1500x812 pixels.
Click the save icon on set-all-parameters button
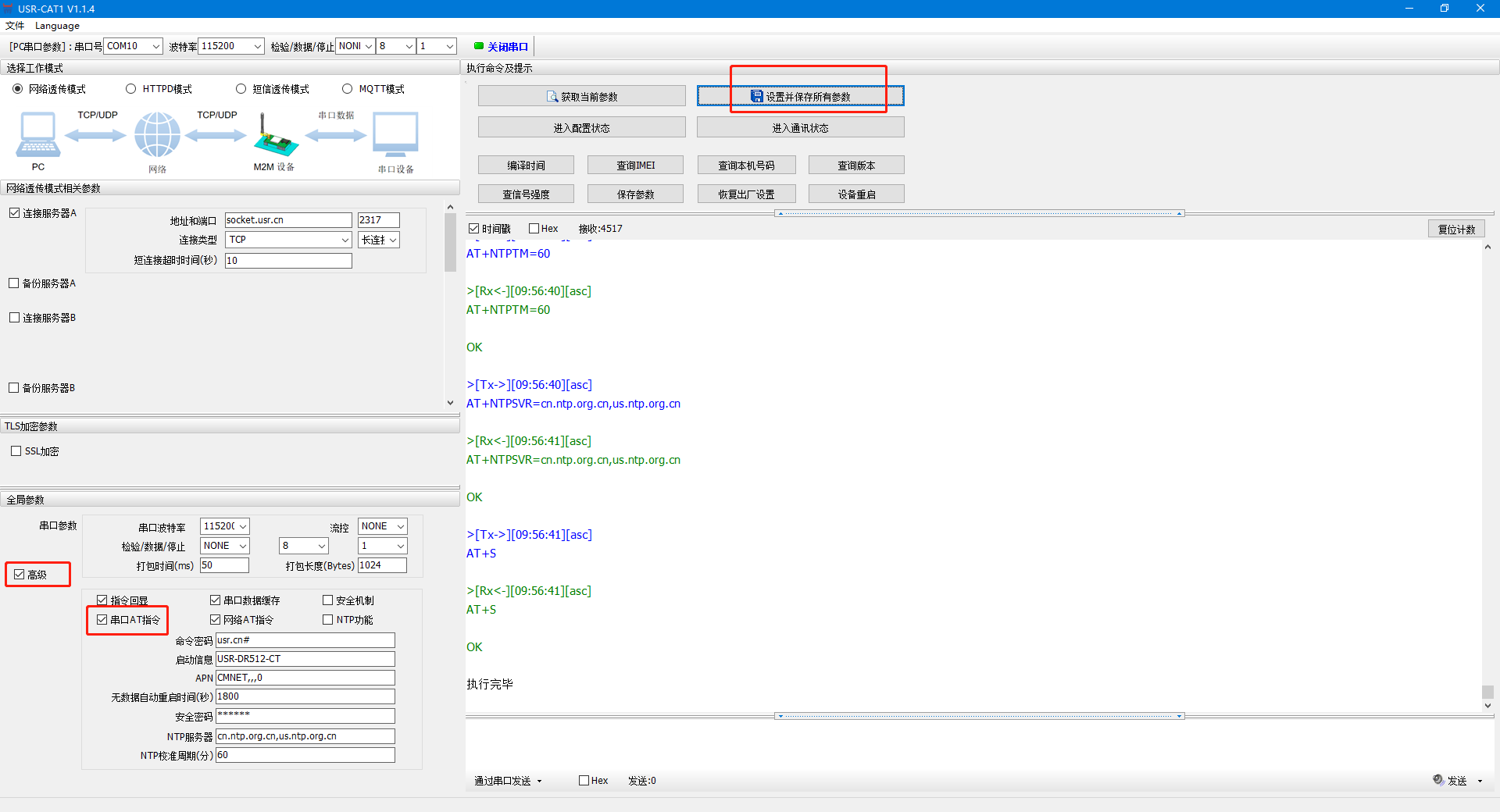point(756,96)
